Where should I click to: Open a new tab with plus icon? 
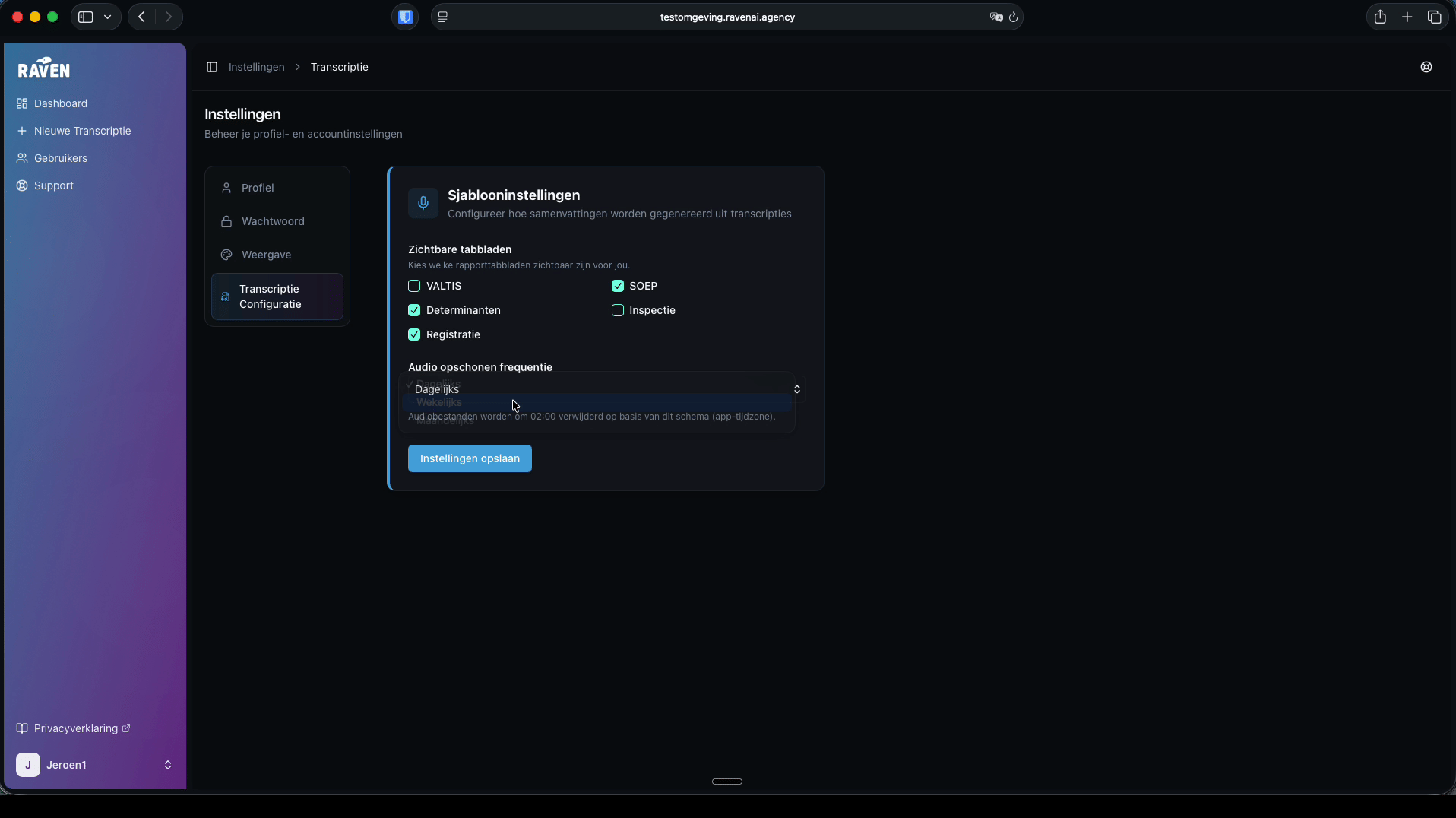1407,17
